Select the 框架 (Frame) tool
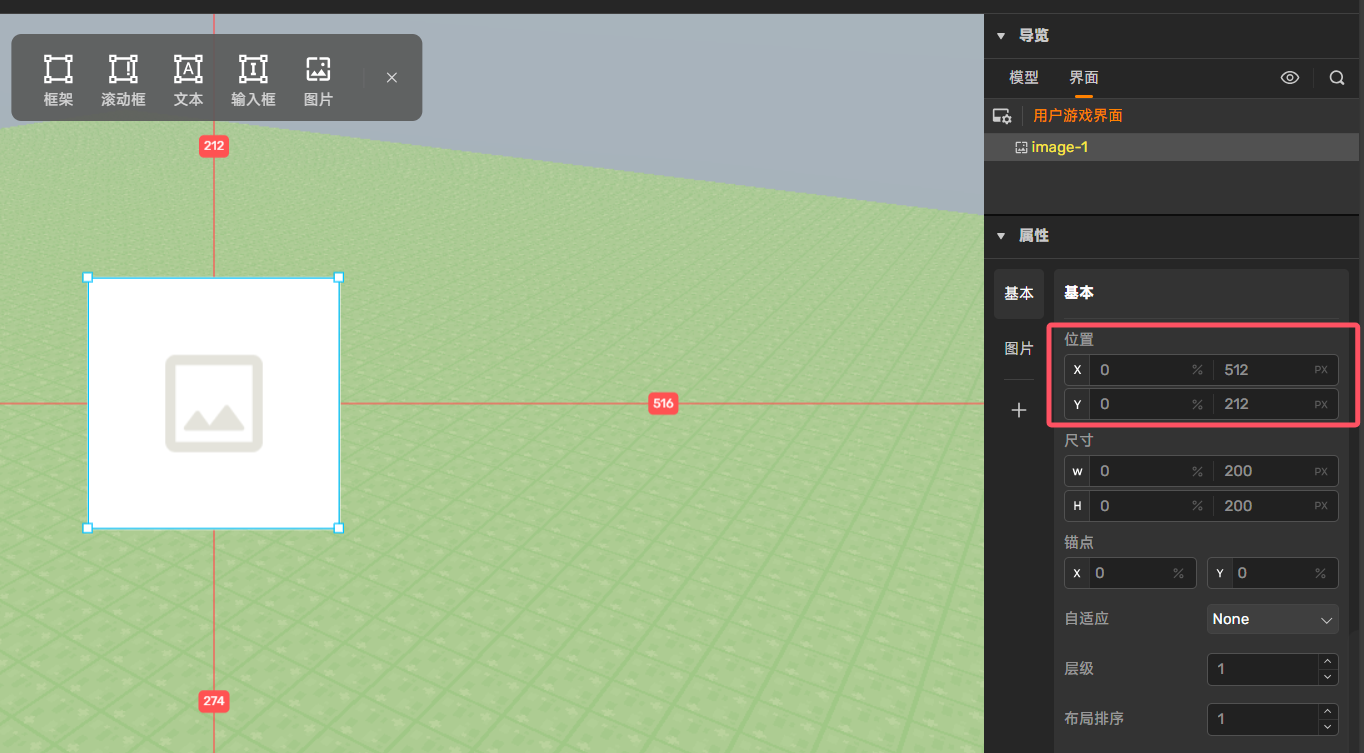The width and height of the screenshot is (1364, 753). [x=58, y=80]
